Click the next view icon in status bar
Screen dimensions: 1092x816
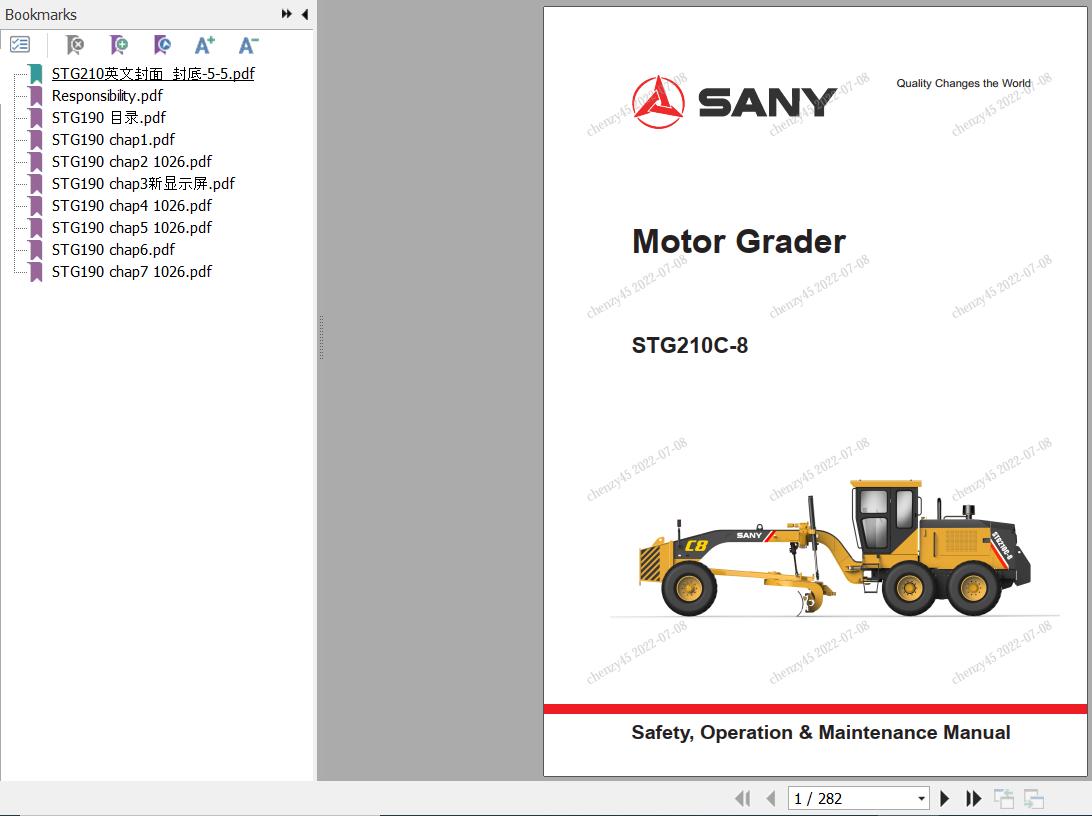pos(1034,799)
